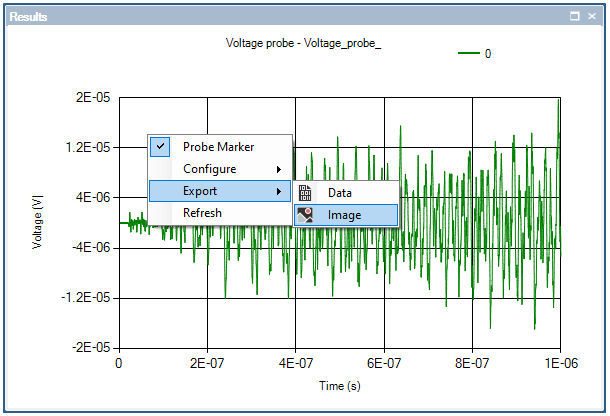The image size is (610, 416).
Task: Click the Voltage [V] axis label
Action: point(37,222)
